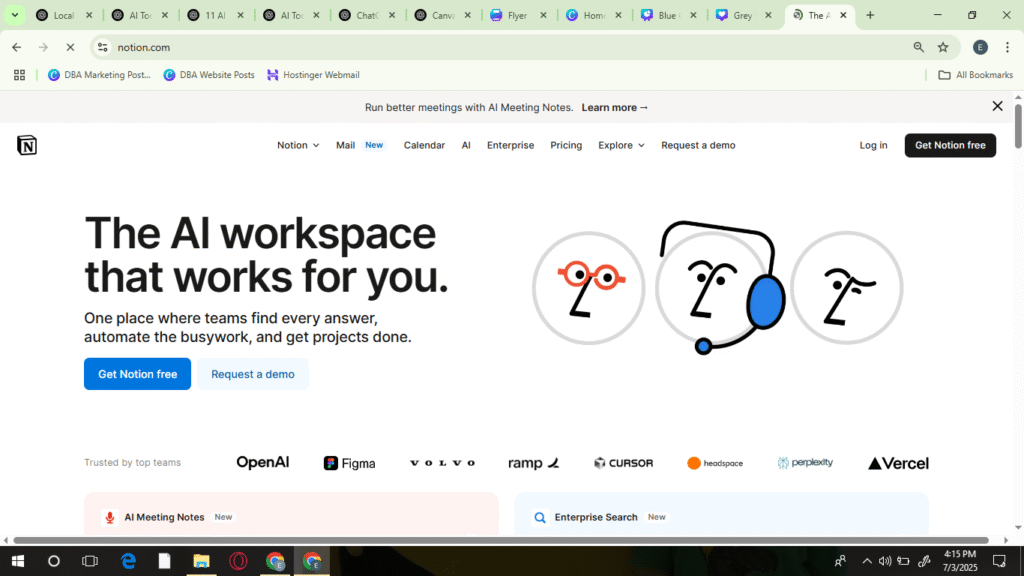Image resolution: width=1024 pixels, height=576 pixels.
Task: Expand the Explore nav dropdown
Action: (x=621, y=145)
